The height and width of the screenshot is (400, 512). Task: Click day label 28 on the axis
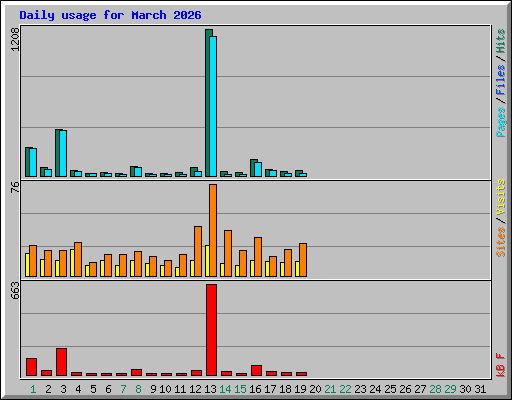(x=435, y=389)
